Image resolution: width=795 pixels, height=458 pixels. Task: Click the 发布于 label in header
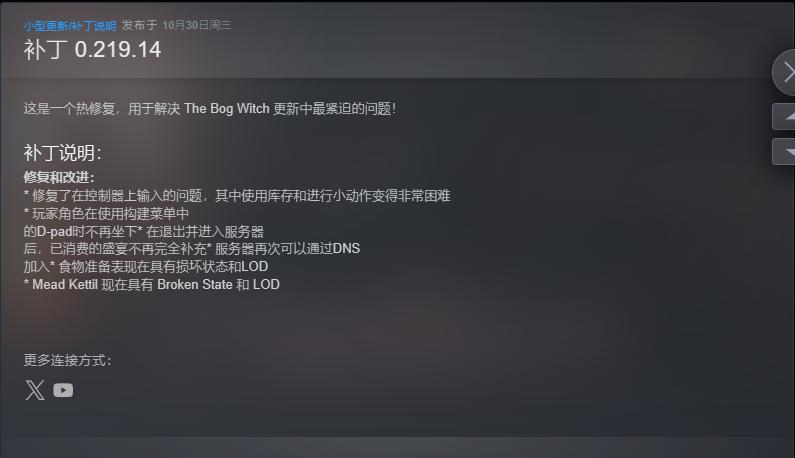[x=139, y=25]
